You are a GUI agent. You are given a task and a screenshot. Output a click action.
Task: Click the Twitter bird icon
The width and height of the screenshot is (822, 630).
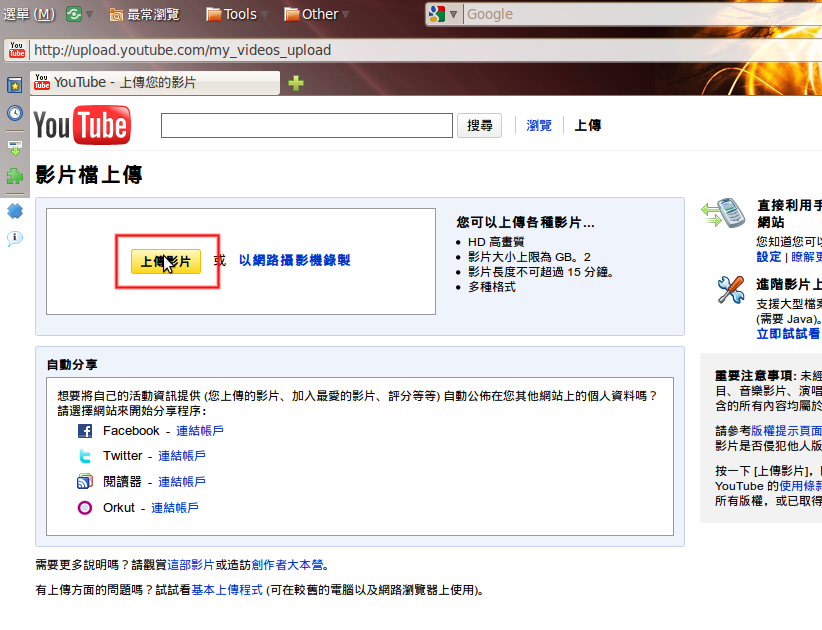pos(85,456)
